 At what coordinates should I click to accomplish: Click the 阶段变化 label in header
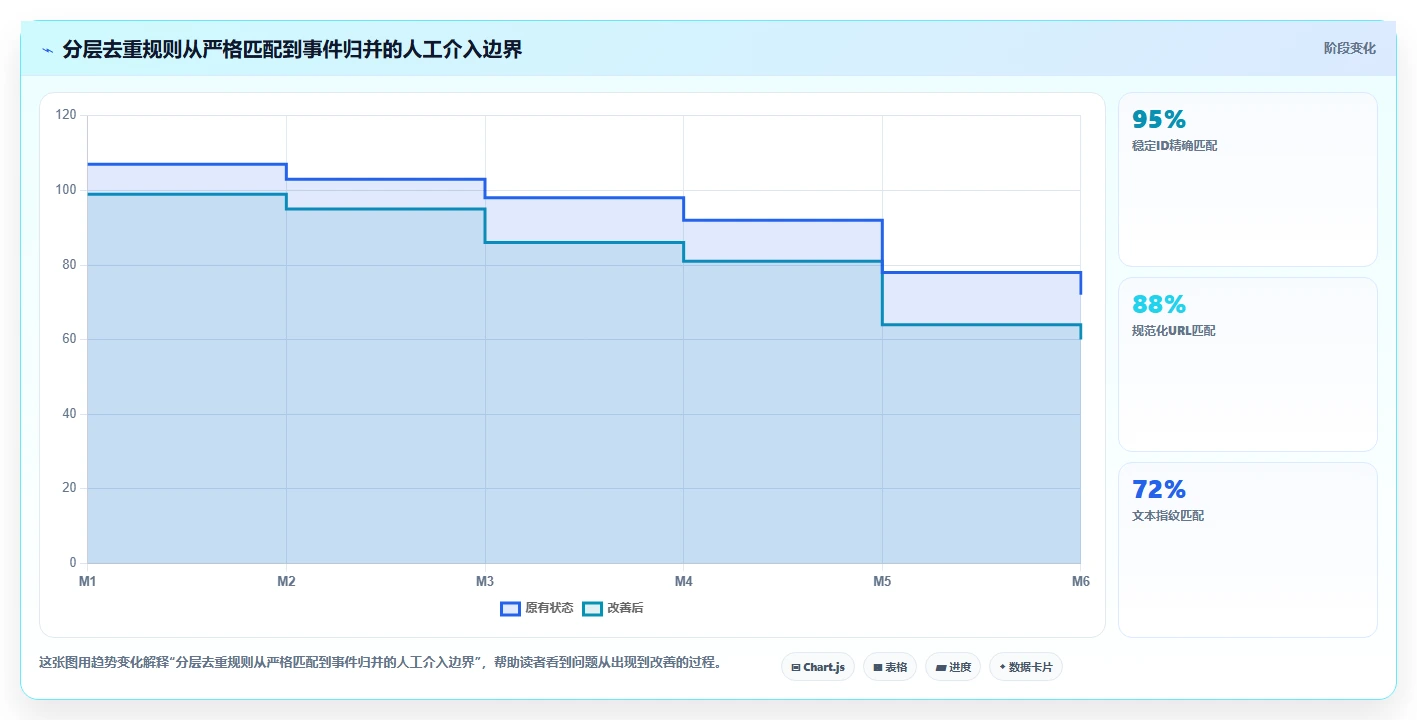[x=1349, y=48]
